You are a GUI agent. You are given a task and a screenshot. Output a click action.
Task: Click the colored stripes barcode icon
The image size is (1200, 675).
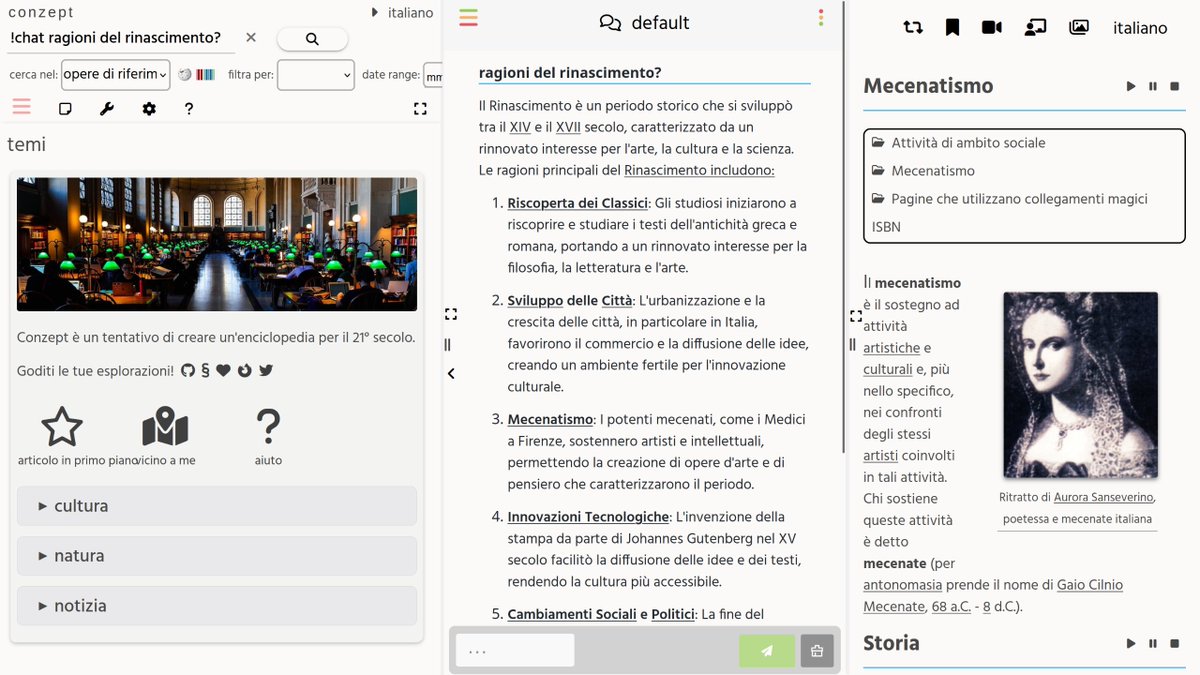pos(205,74)
